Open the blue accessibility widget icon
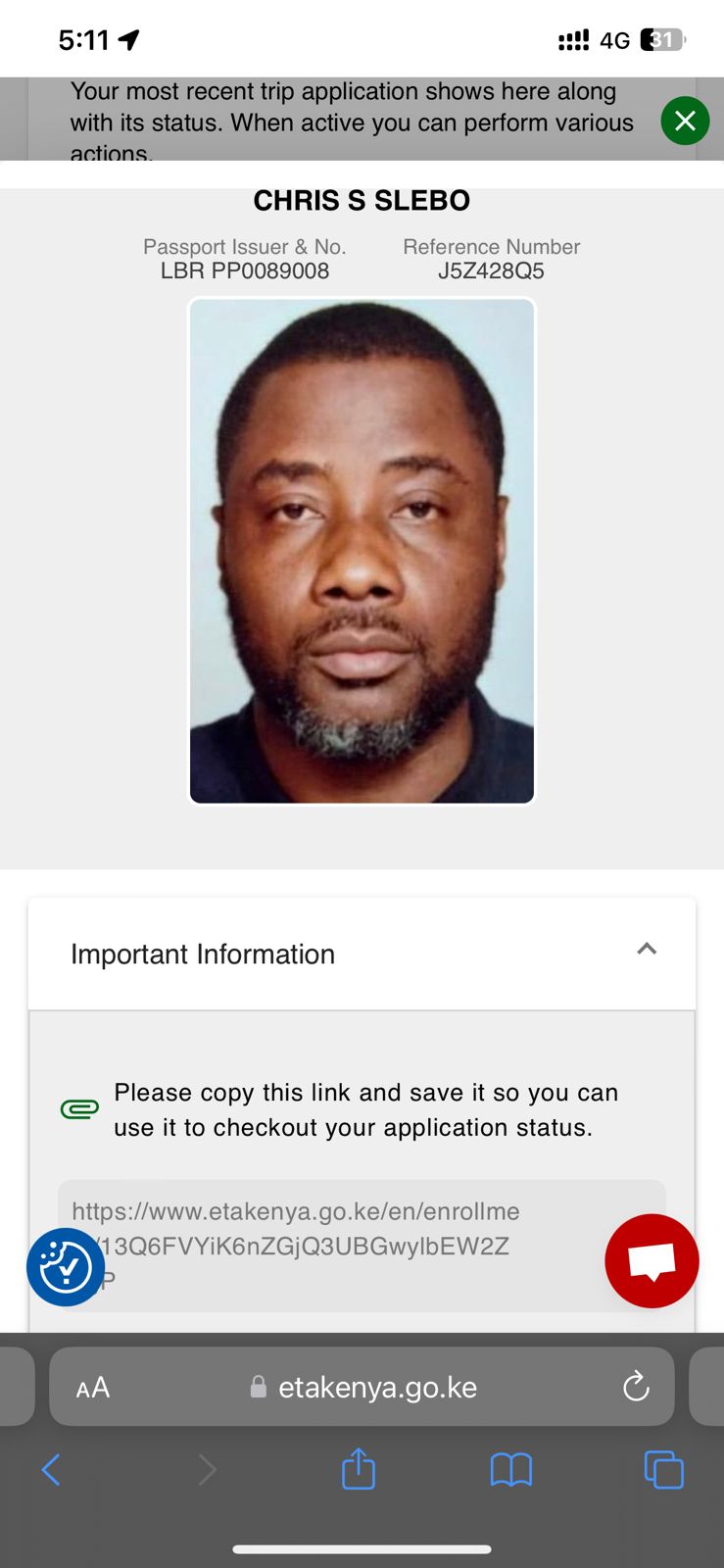Screen dimensions: 724x1568 (66, 1267)
